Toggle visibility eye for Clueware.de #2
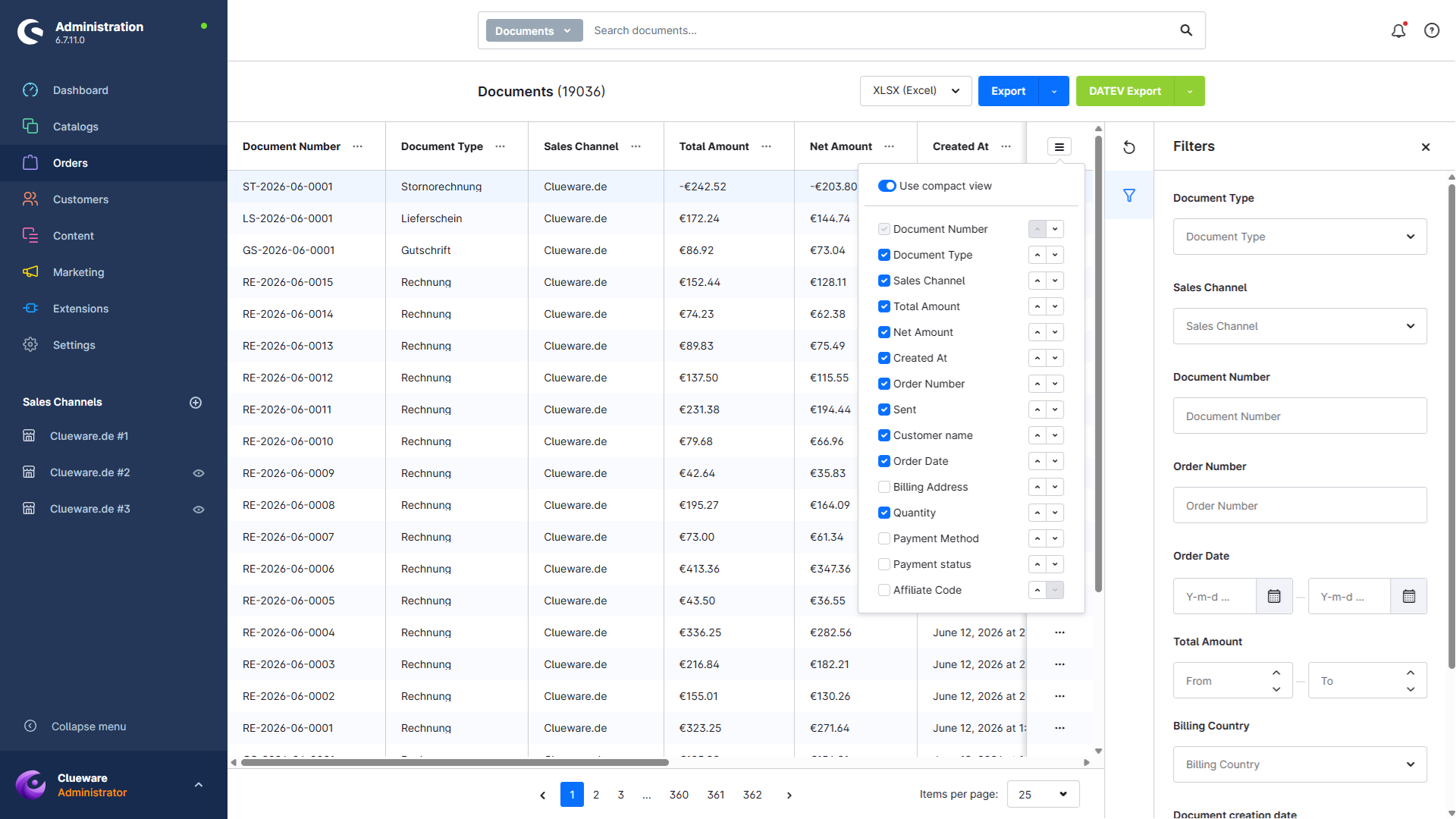 199,473
